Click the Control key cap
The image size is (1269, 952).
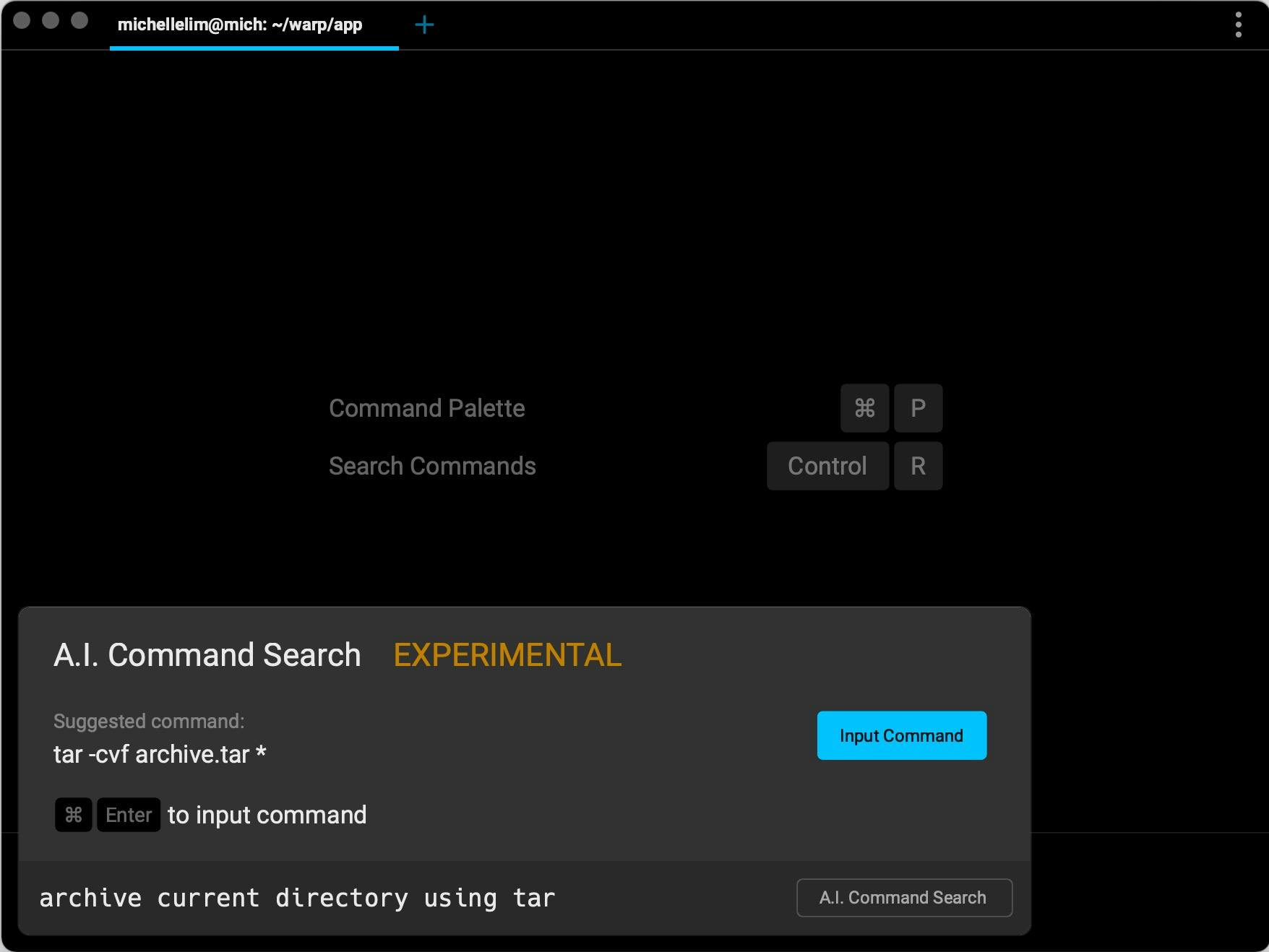828,466
